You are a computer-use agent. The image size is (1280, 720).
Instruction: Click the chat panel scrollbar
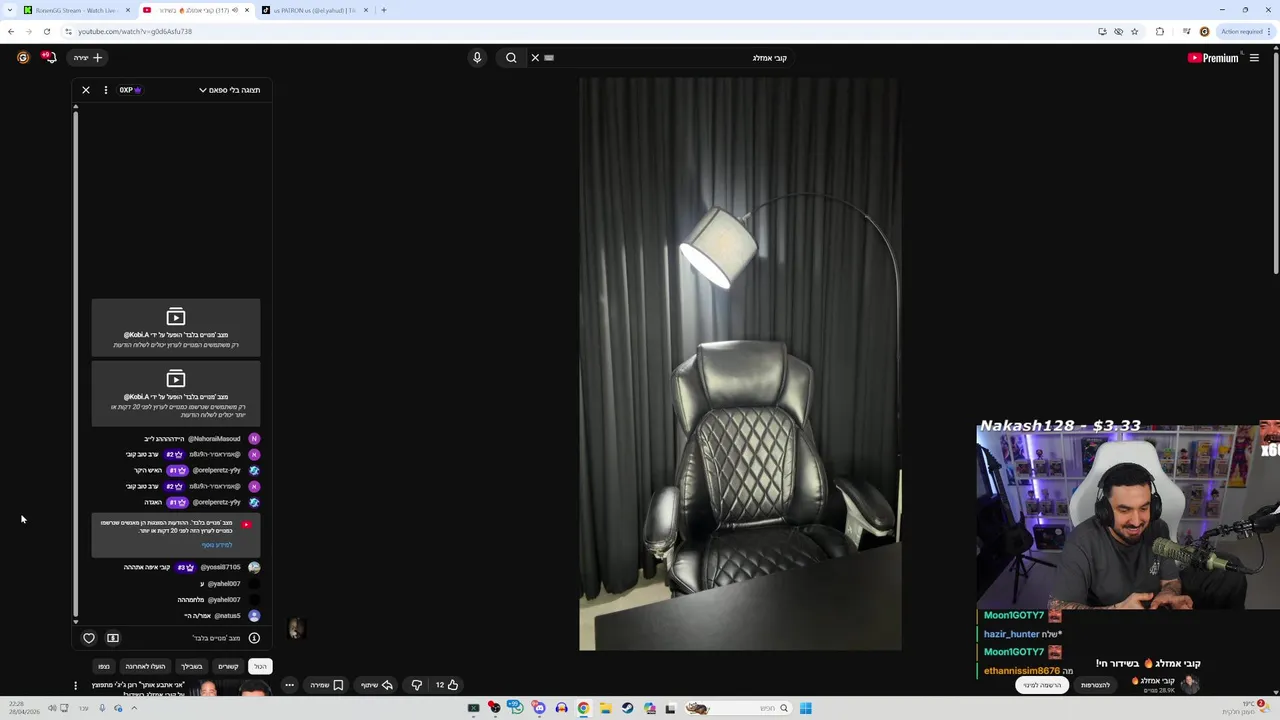[75, 364]
